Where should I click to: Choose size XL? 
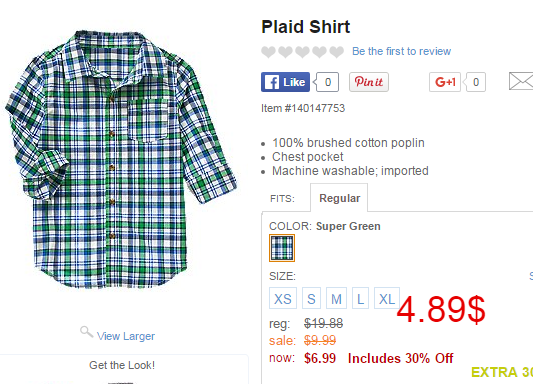coord(387,298)
